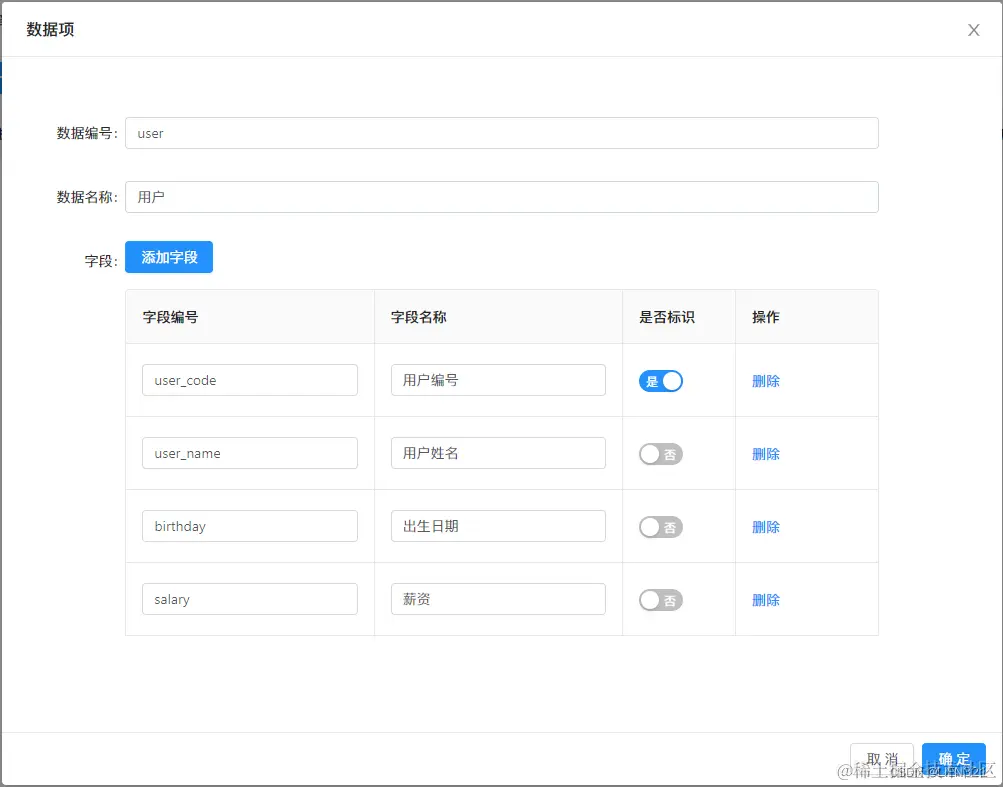Enable the identifier switch for user_name

click(x=660, y=453)
